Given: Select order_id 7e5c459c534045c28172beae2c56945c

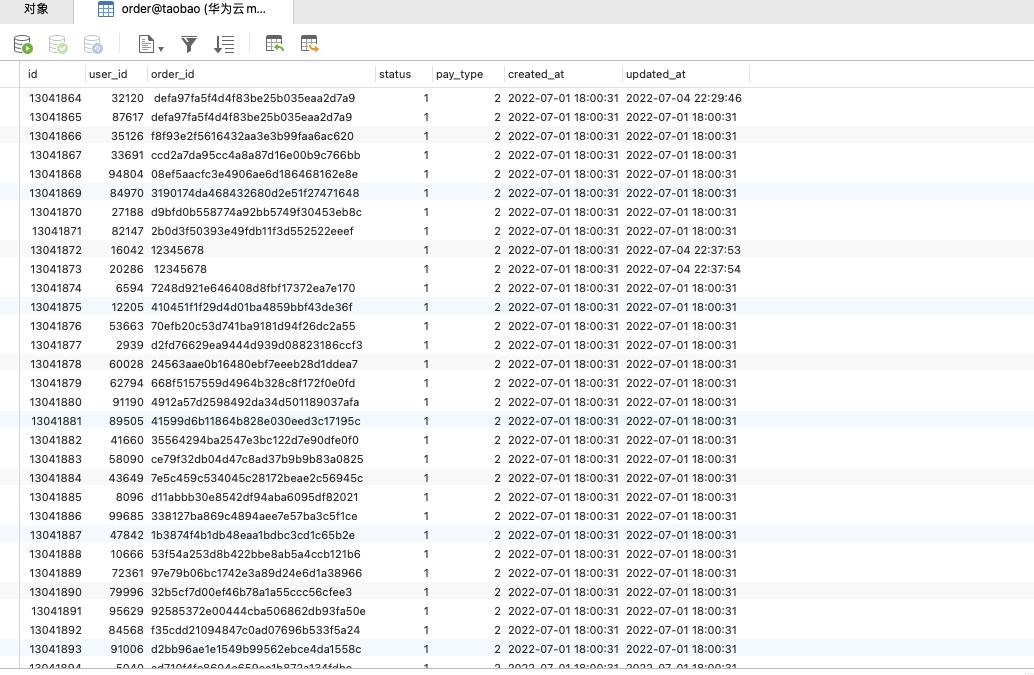Looking at the screenshot, I should (x=257, y=479).
